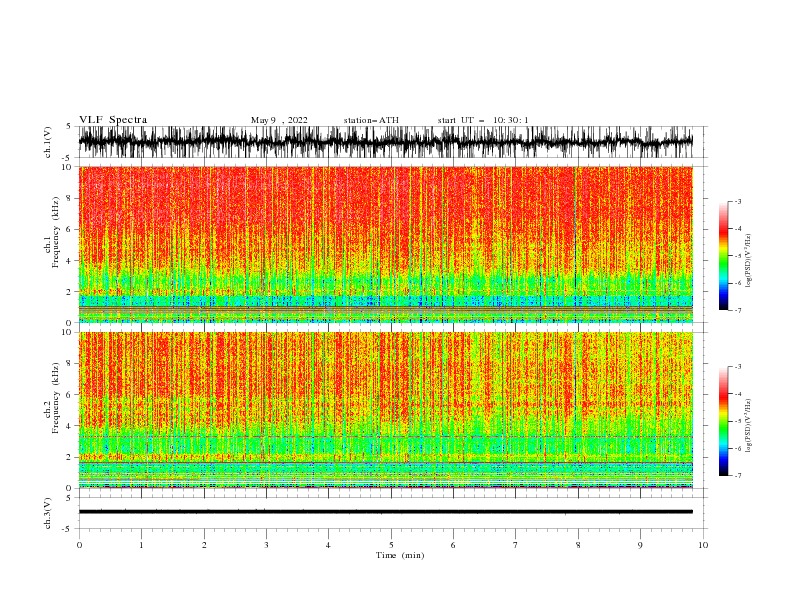Select the "start UT = 10:30:1" header text
792x612 pixels.
[483, 120]
